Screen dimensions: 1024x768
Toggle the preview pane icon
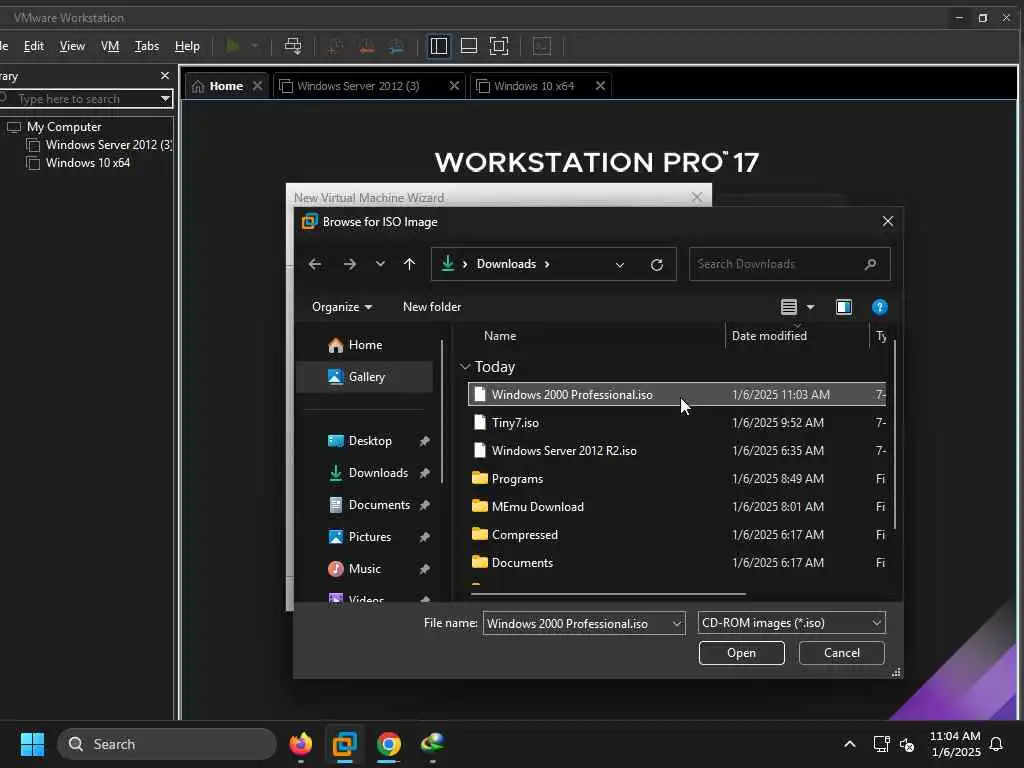tap(844, 307)
